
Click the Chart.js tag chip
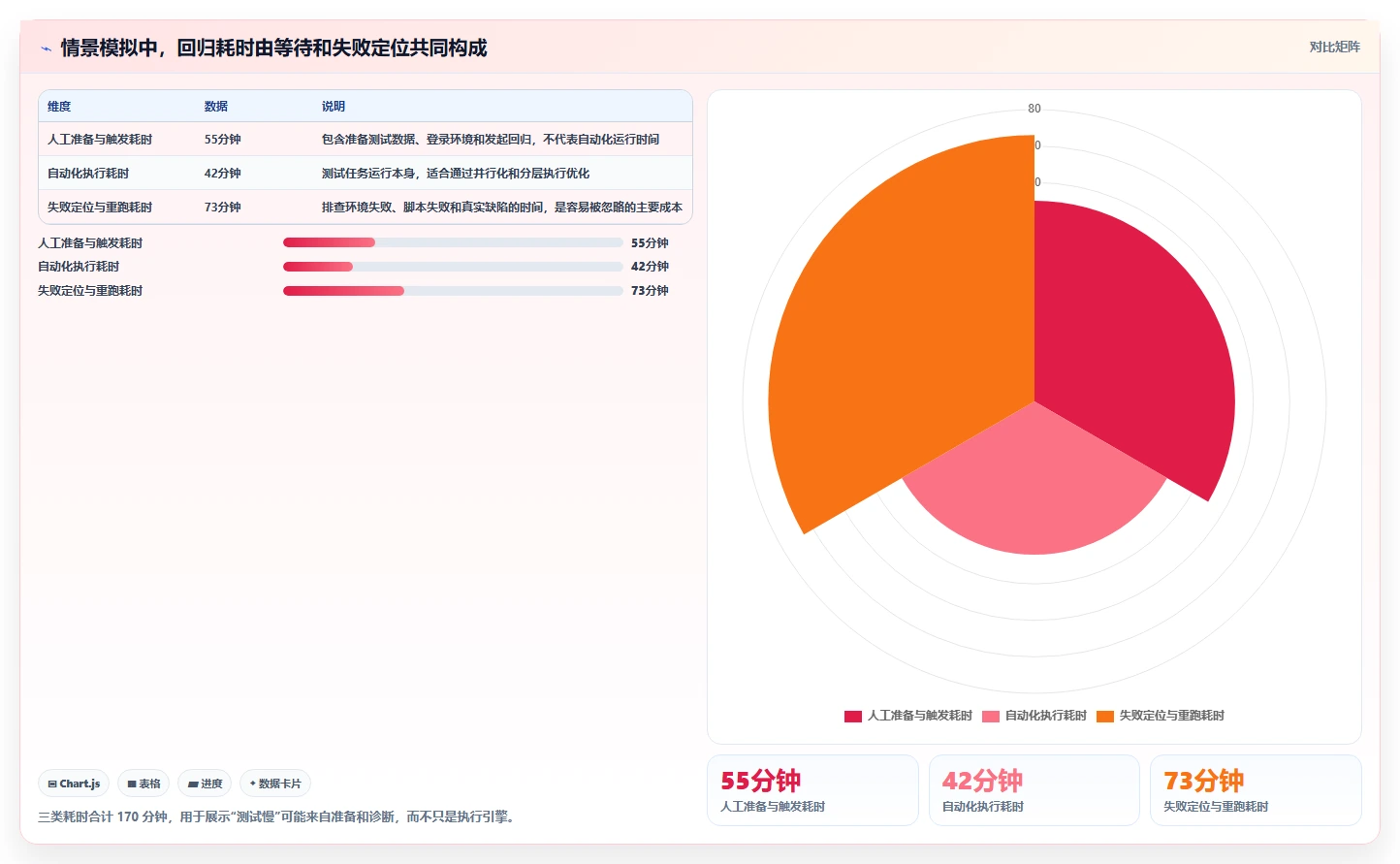(74, 784)
